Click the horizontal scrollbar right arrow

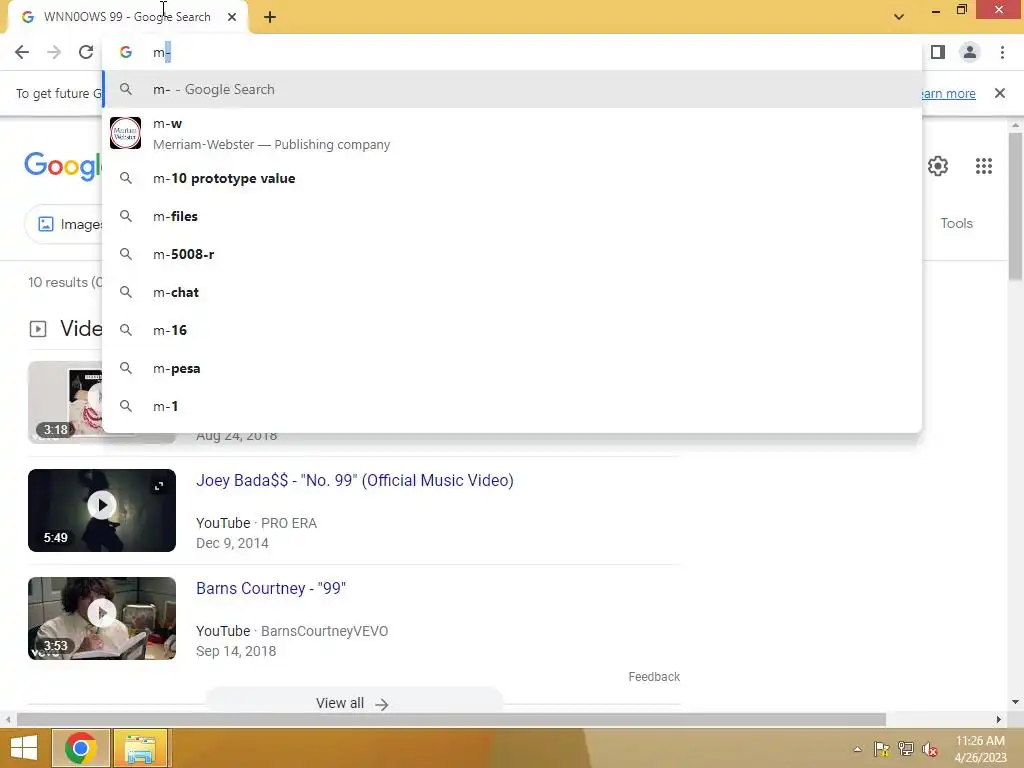[999, 720]
